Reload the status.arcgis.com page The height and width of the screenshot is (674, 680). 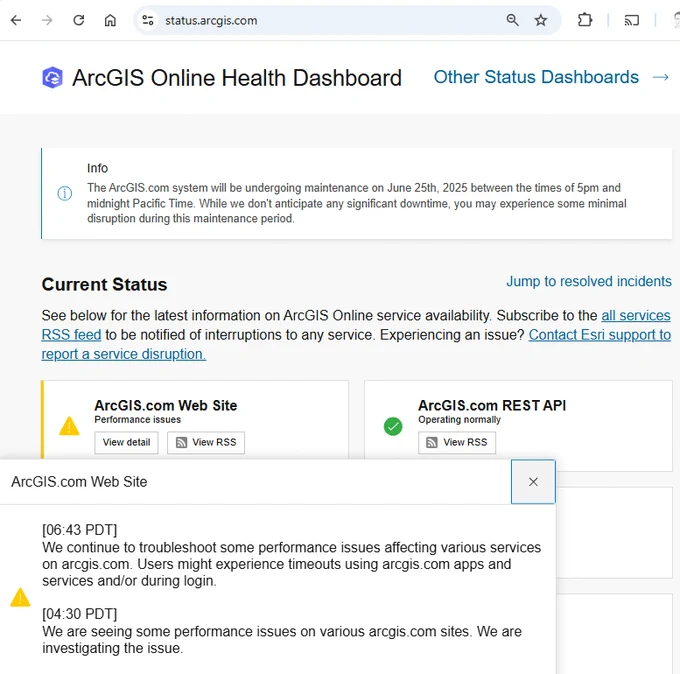pos(78,20)
